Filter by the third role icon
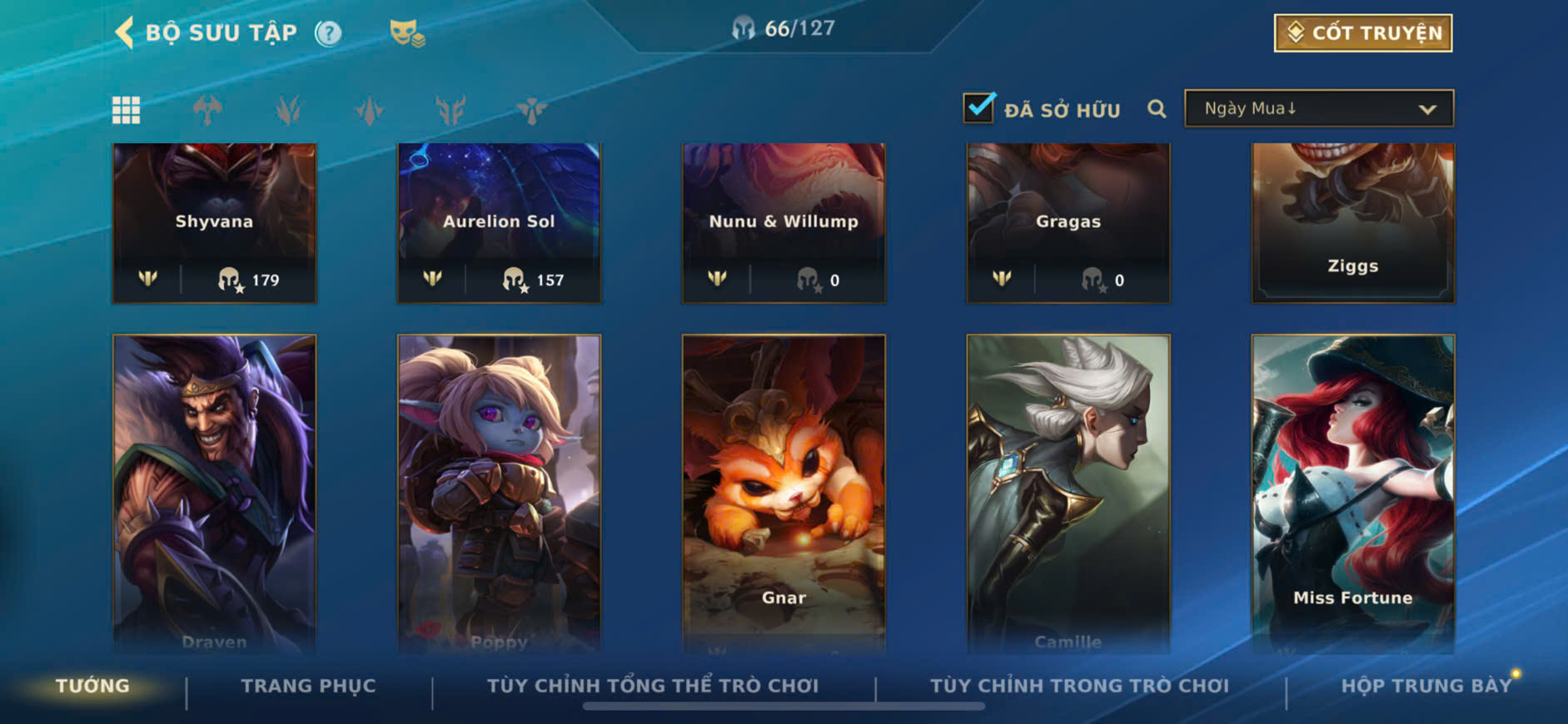Image resolution: width=1568 pixels, height=724 pixels. (369, 110)
